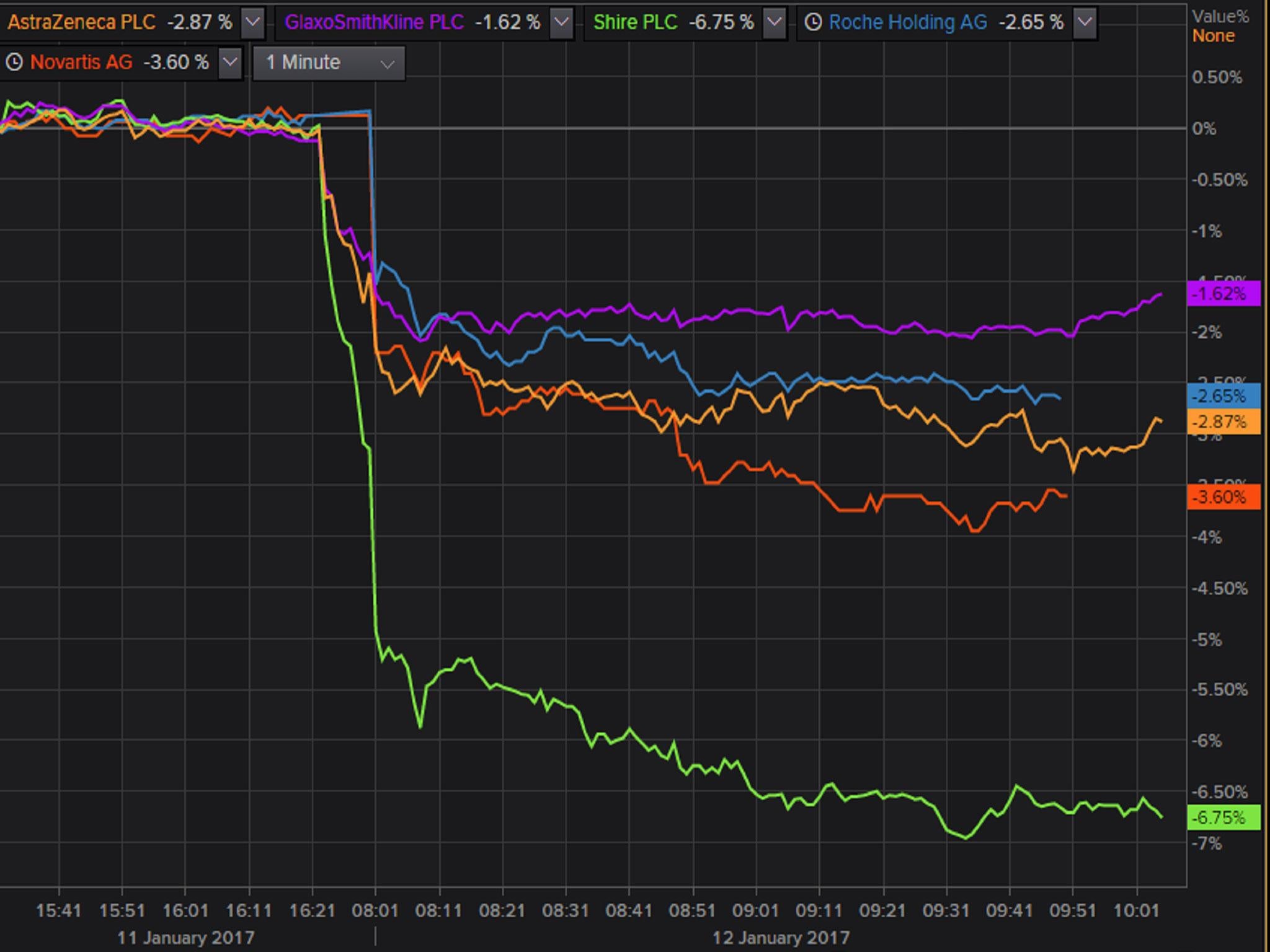Expand the GlaxoSmithKline PLC dropdown arrow
1270x952 pixels.
coord(561,23)
